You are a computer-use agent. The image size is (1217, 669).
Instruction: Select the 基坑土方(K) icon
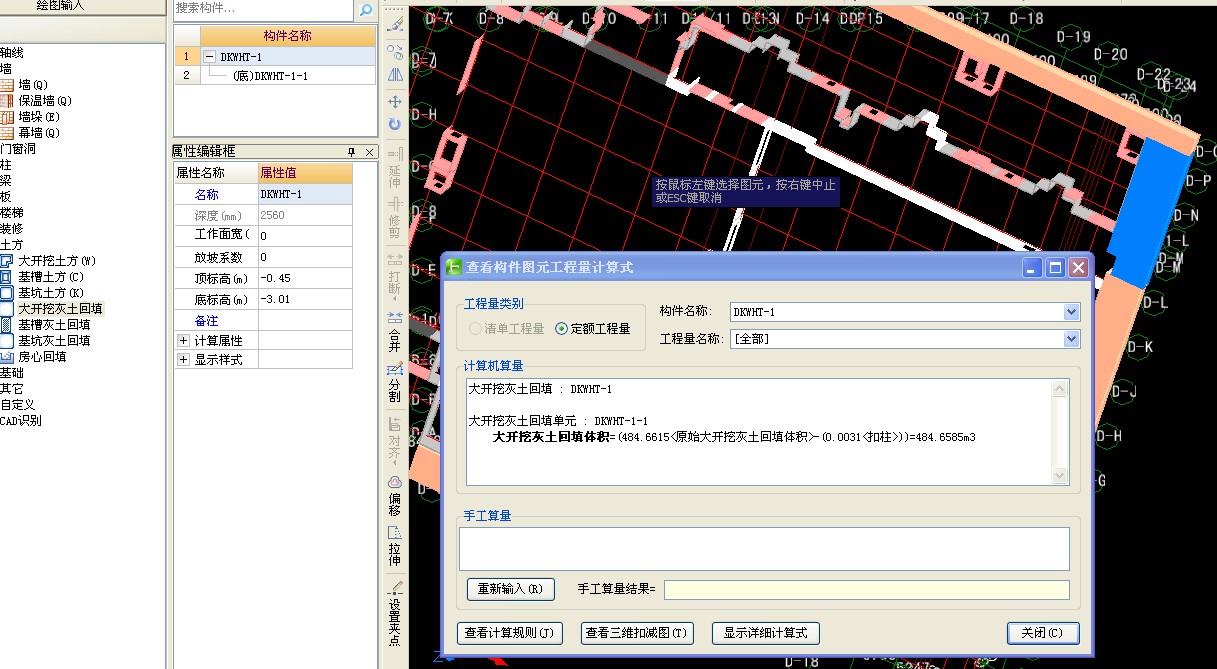[x=8, y=293]
